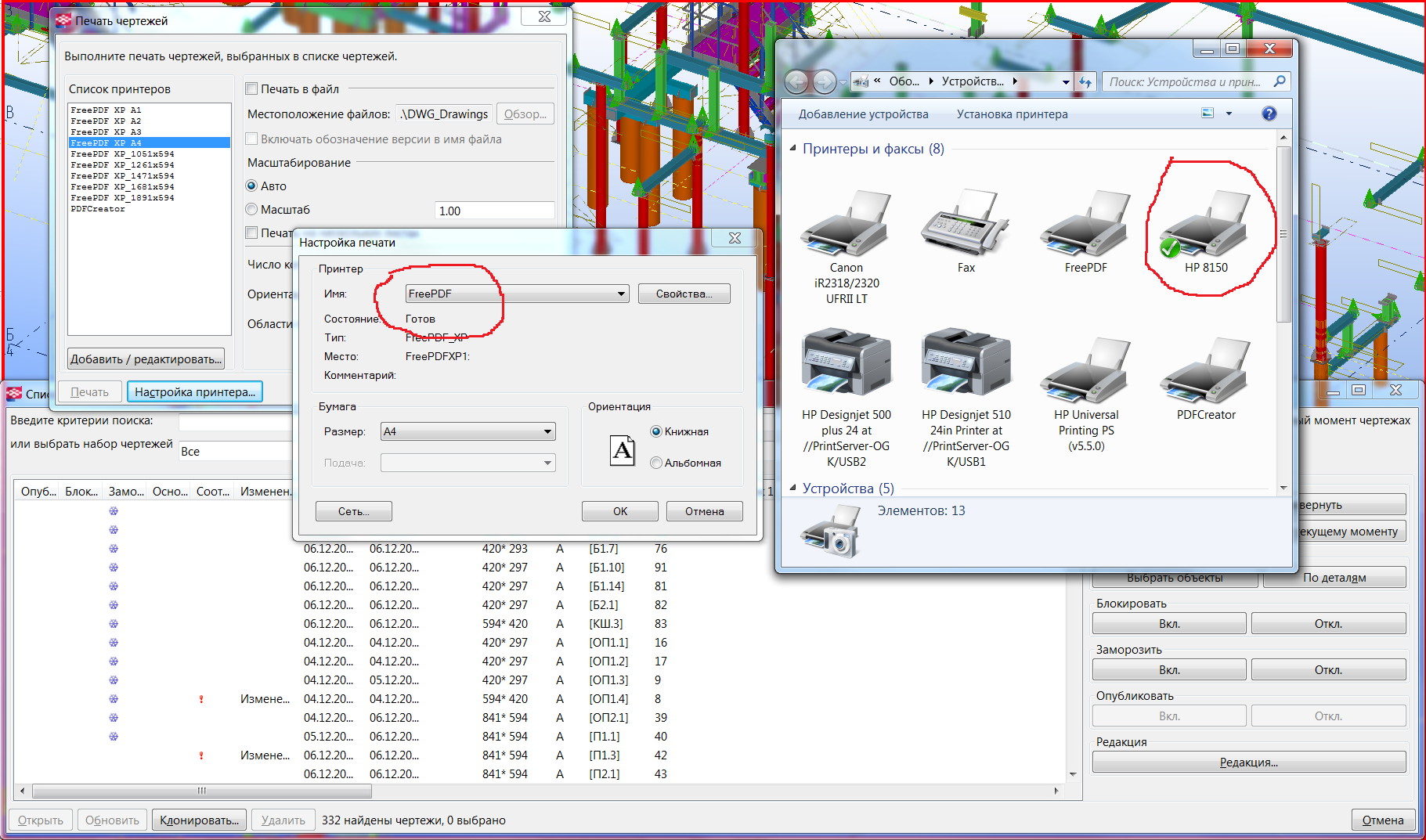Click 'Добавление устройства' in the command bar
This screenshot has width=1426, height=840.
[863, 114]
